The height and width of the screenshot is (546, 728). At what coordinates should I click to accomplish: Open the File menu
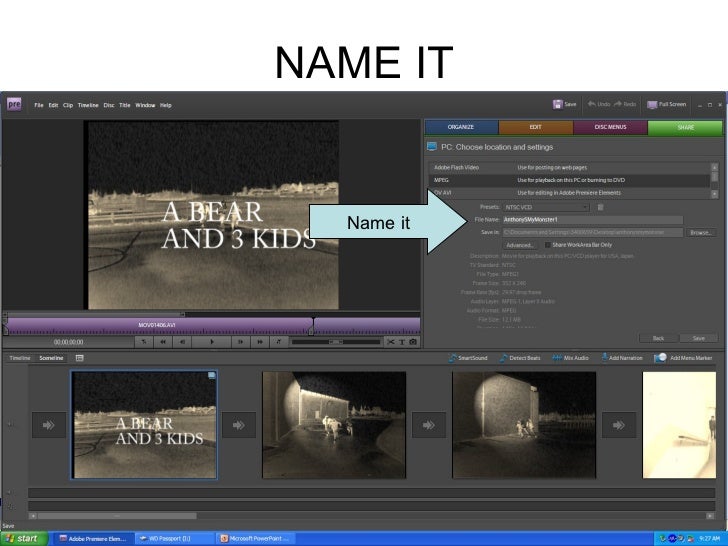pyautogui.click(x=39, y=105)
